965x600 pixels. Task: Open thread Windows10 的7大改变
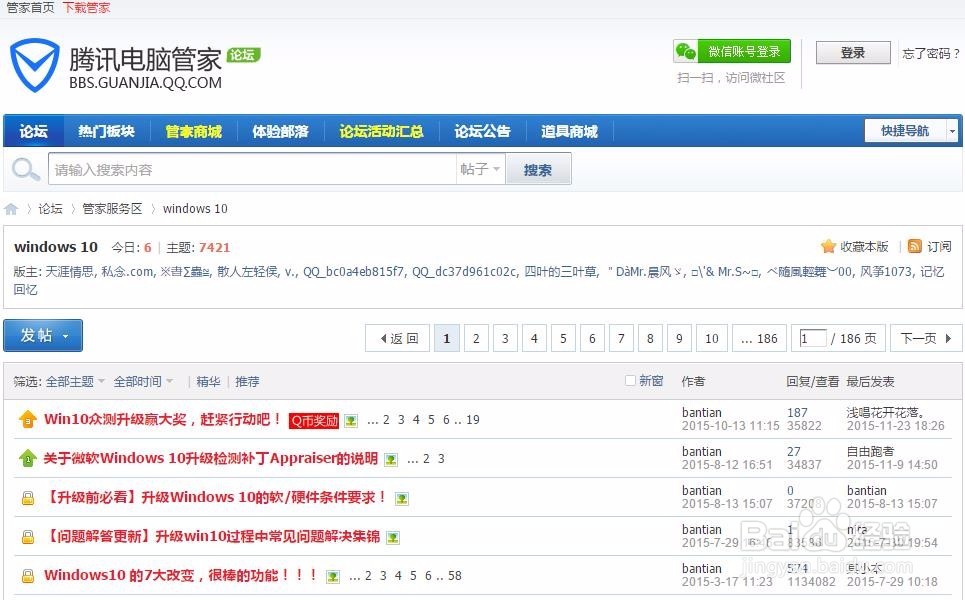[180, 575]
